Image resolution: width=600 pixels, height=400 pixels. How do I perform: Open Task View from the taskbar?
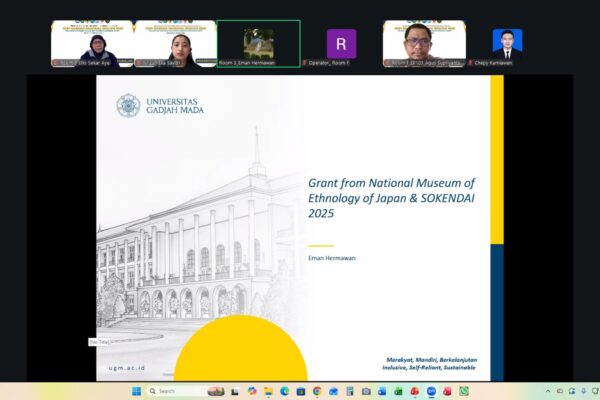235,391
